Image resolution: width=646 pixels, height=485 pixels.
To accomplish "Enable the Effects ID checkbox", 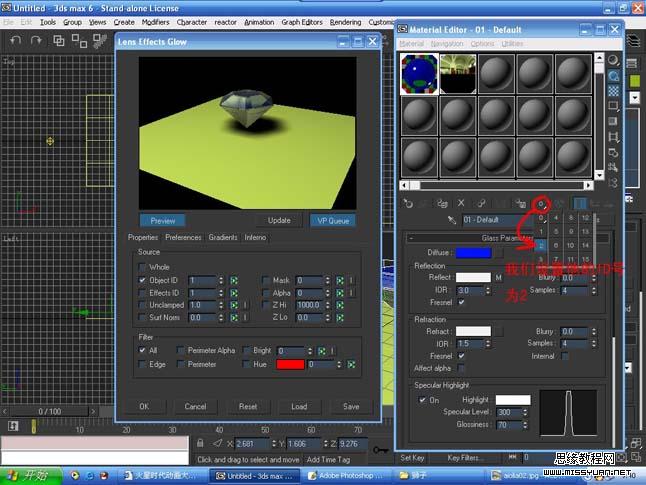I will pos(143,293).
